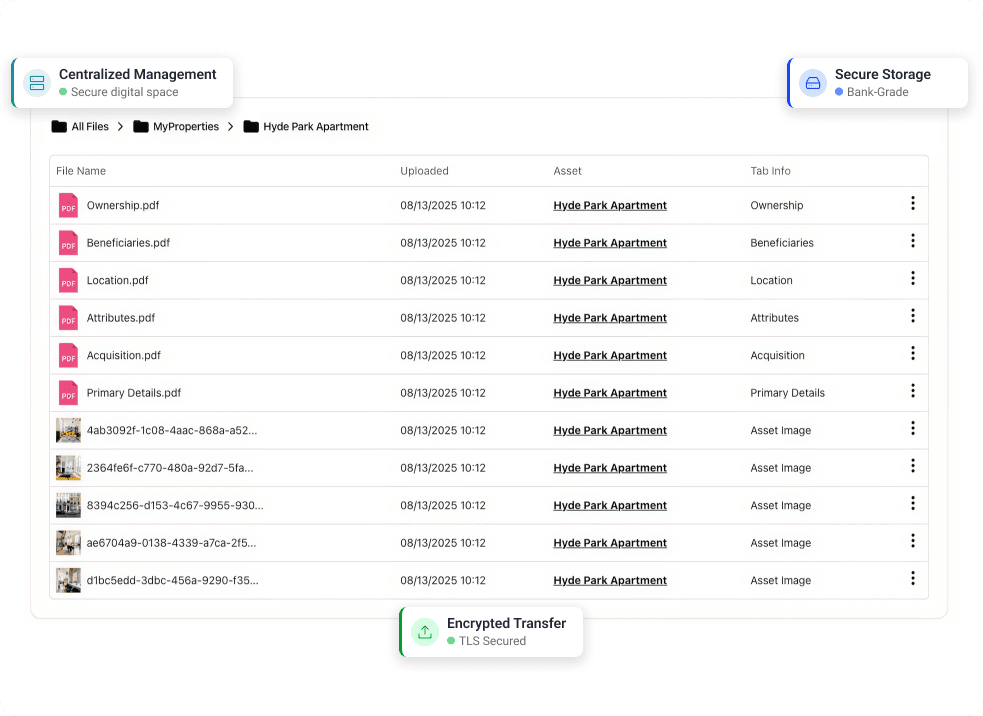Select the Tab Info column header
This screenshot has width=983, height=716.
[x=770, y=171]
